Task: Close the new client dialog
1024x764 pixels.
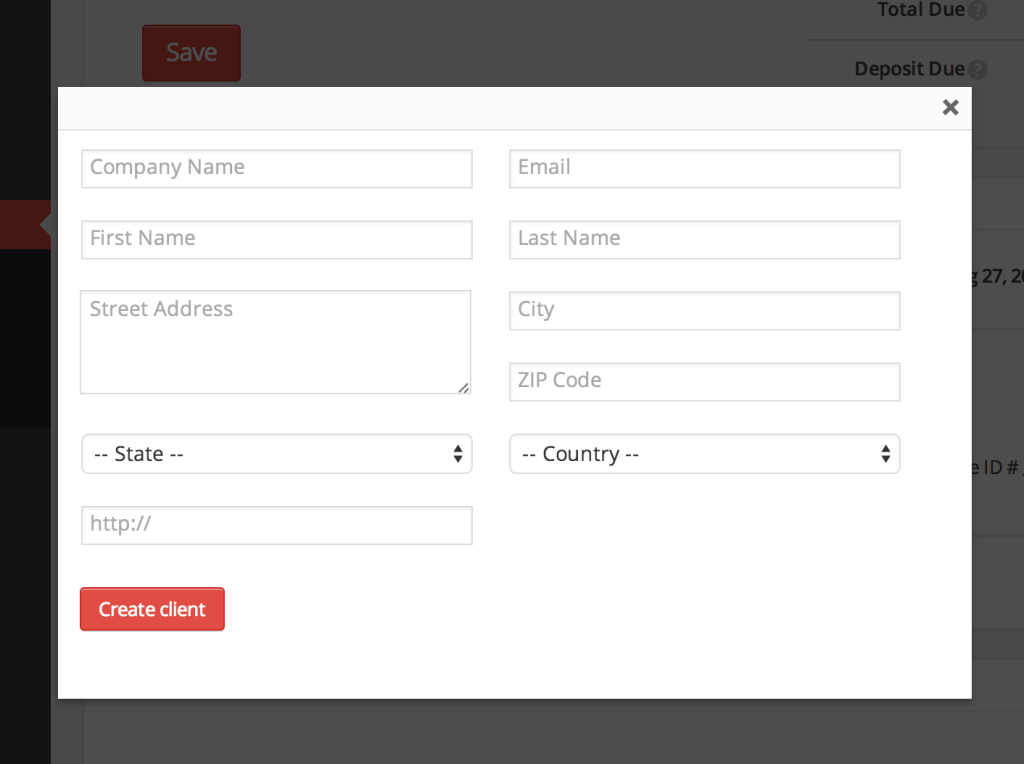Action: [949, 107]
